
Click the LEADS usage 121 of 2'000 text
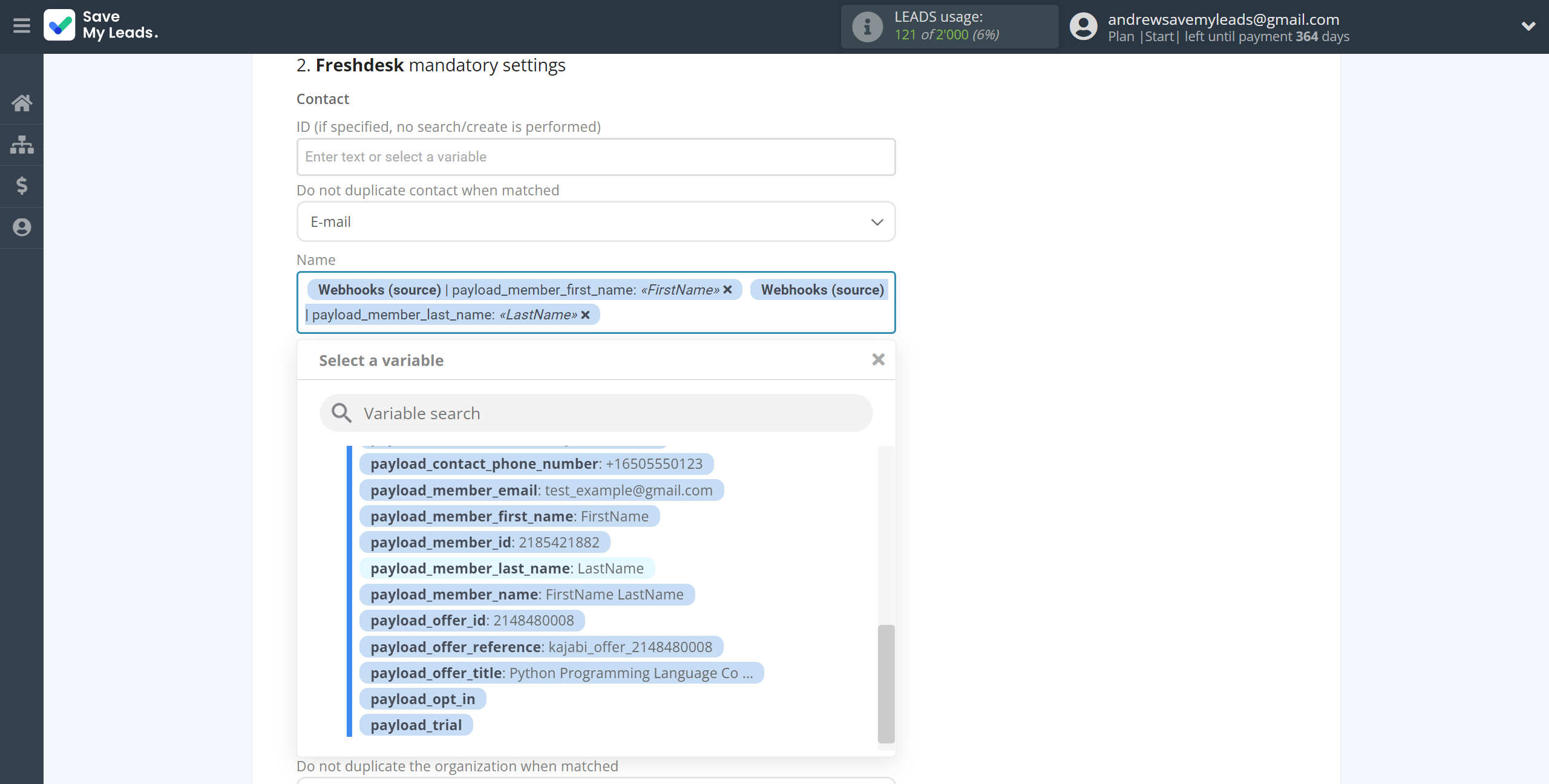pos(947,35)
